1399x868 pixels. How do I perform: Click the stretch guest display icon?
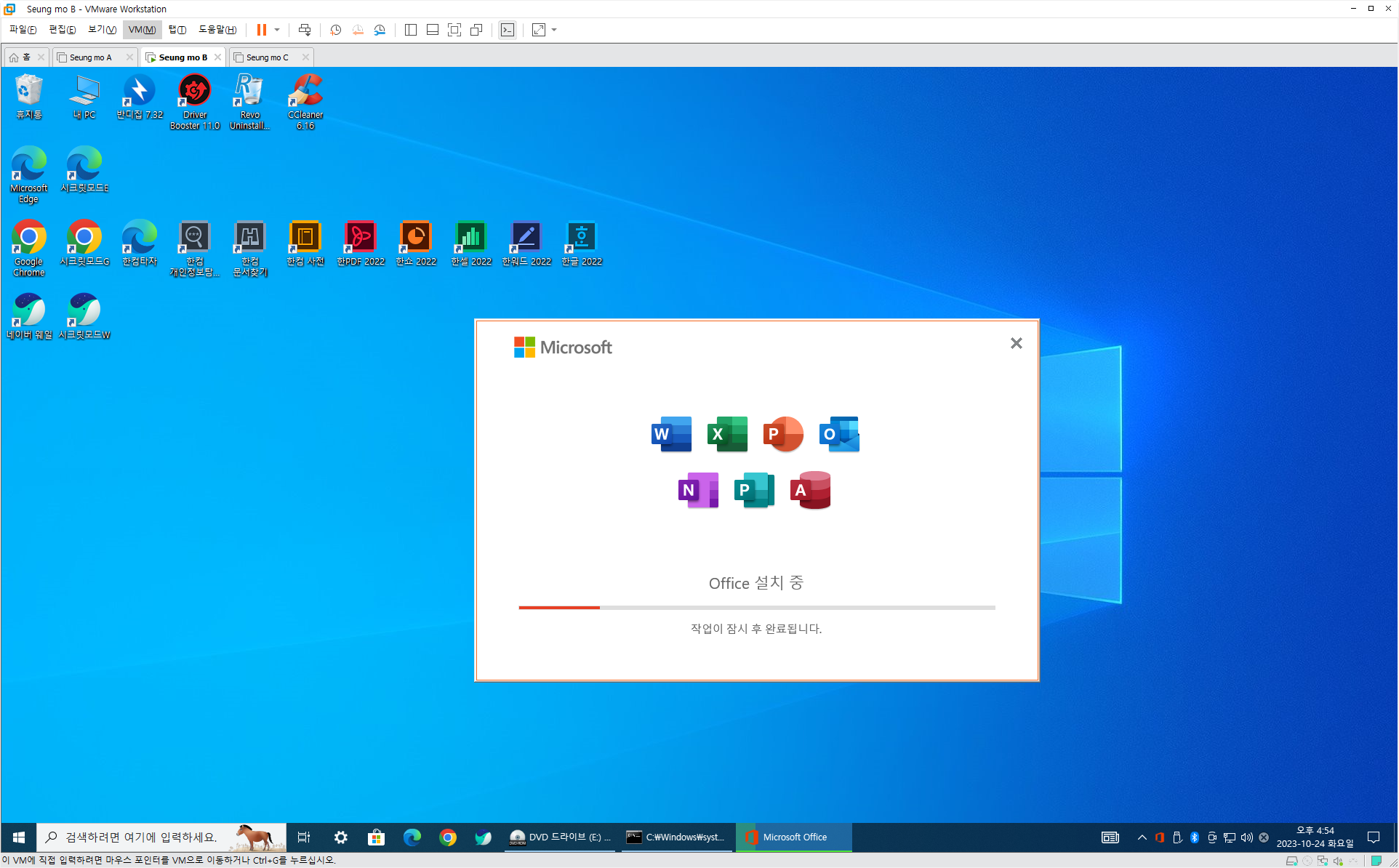pyautogui.click(x=539, y=30)
